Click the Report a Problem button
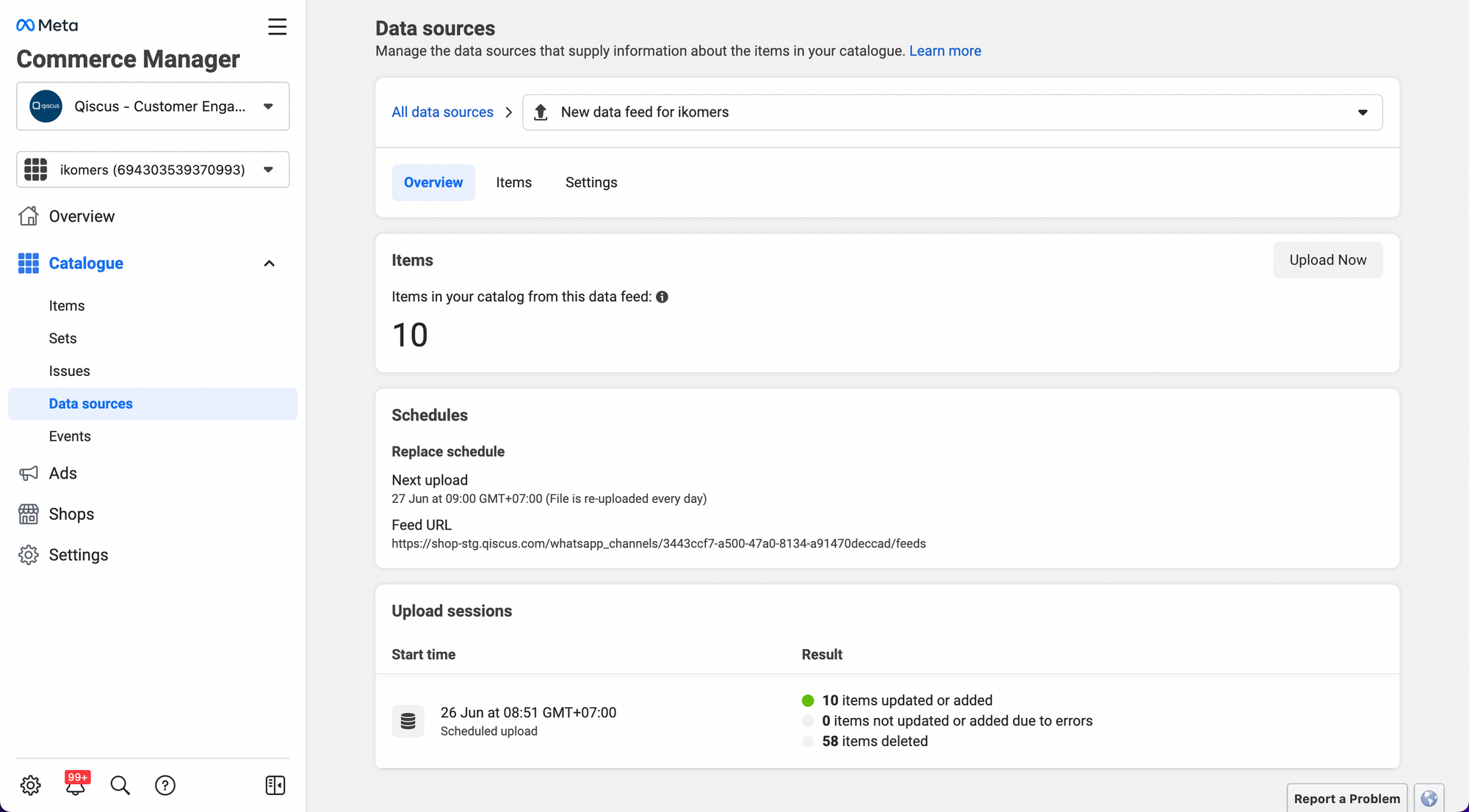Screen dimensions: 1469x812 pyautogui.click(x=1346, y=798)
